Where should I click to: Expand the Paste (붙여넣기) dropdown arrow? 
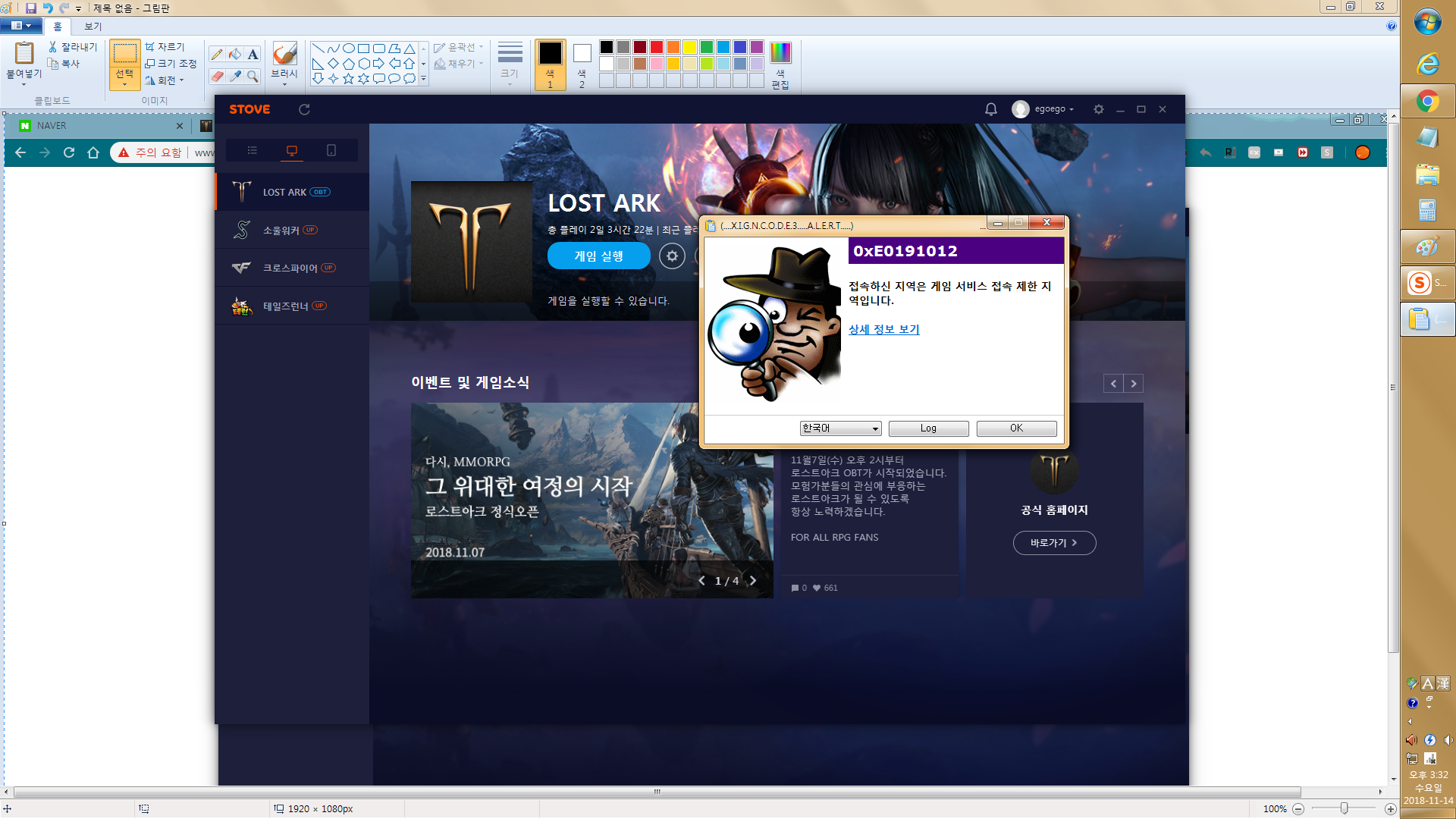tap(24, 85)
